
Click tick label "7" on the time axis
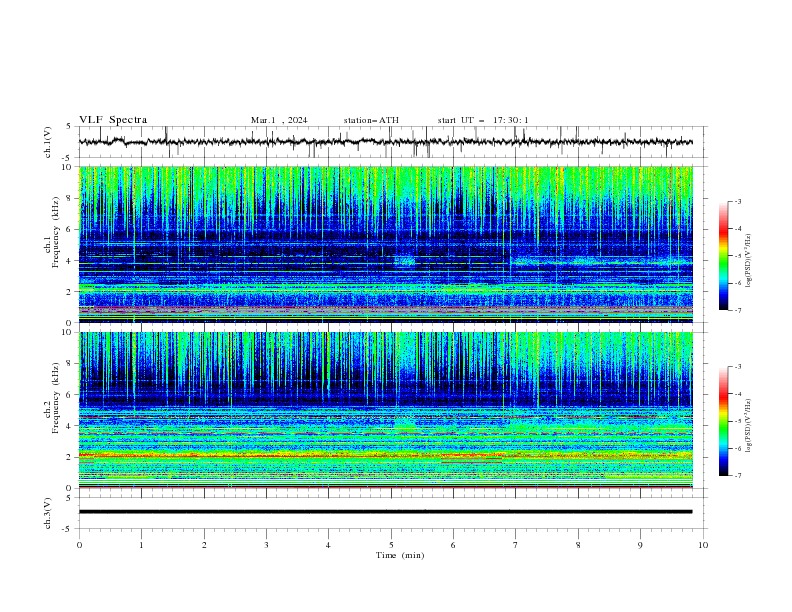[516, 545]
